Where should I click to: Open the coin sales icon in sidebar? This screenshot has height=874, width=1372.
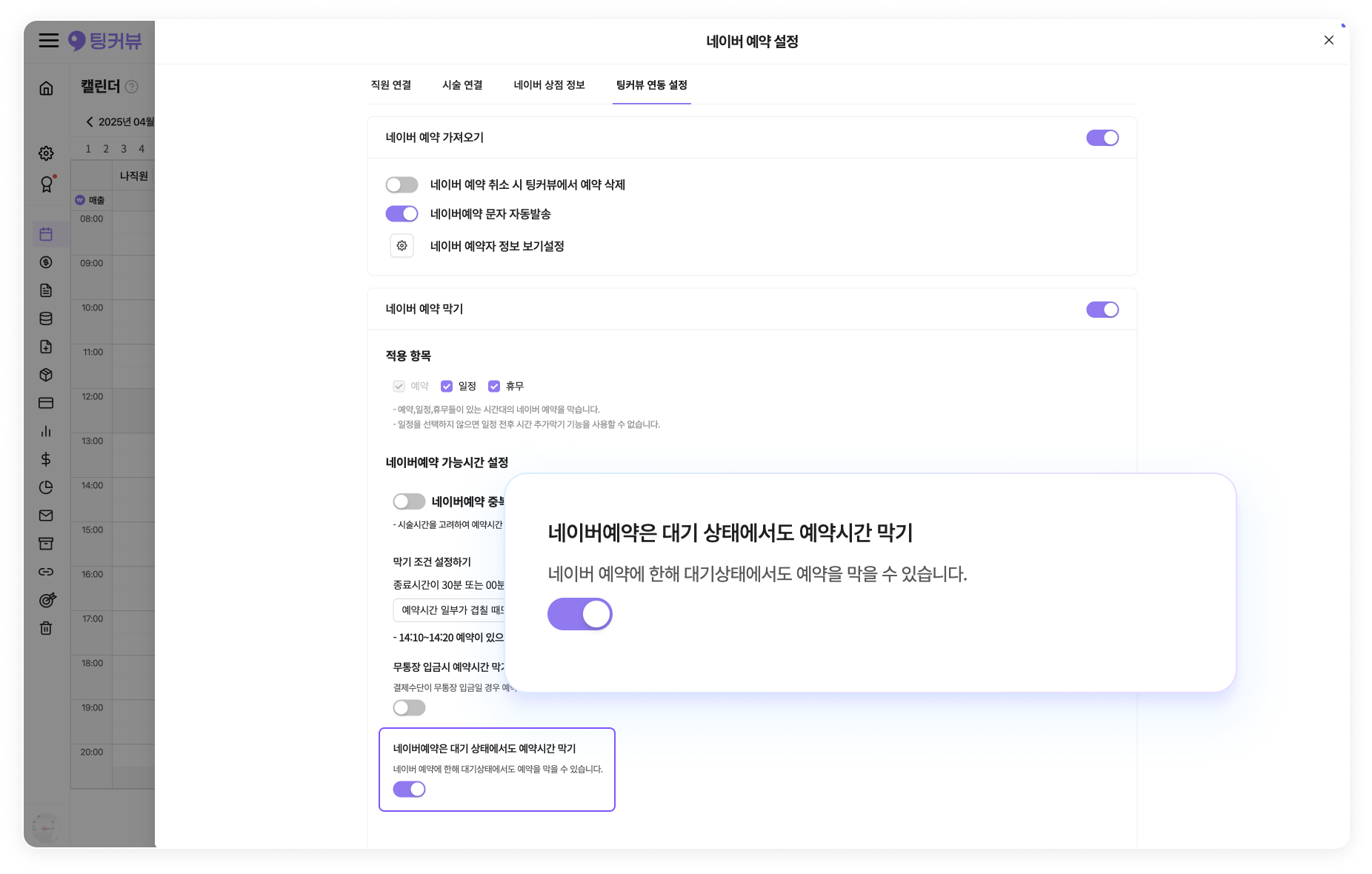(46, 262)
